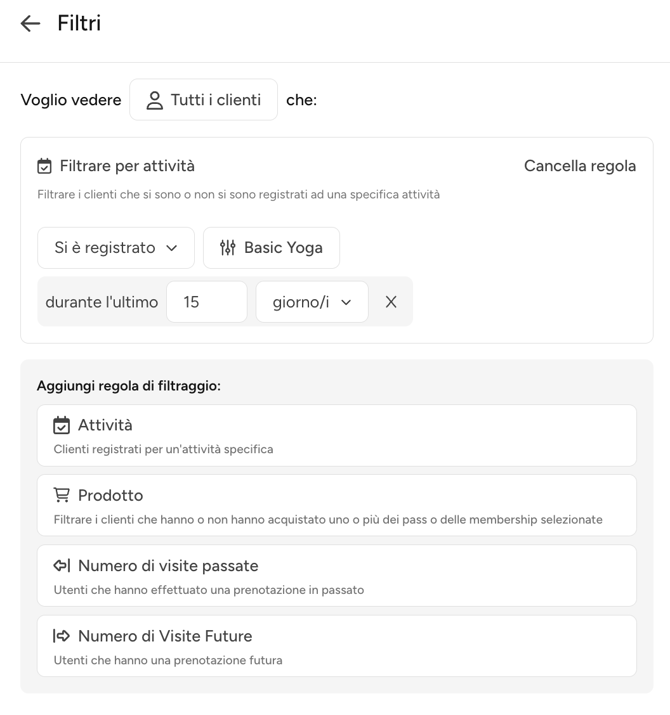The image size is (670, 715).
Task: Click the sliders icon in Basic Yoga button
Action: 228,248
